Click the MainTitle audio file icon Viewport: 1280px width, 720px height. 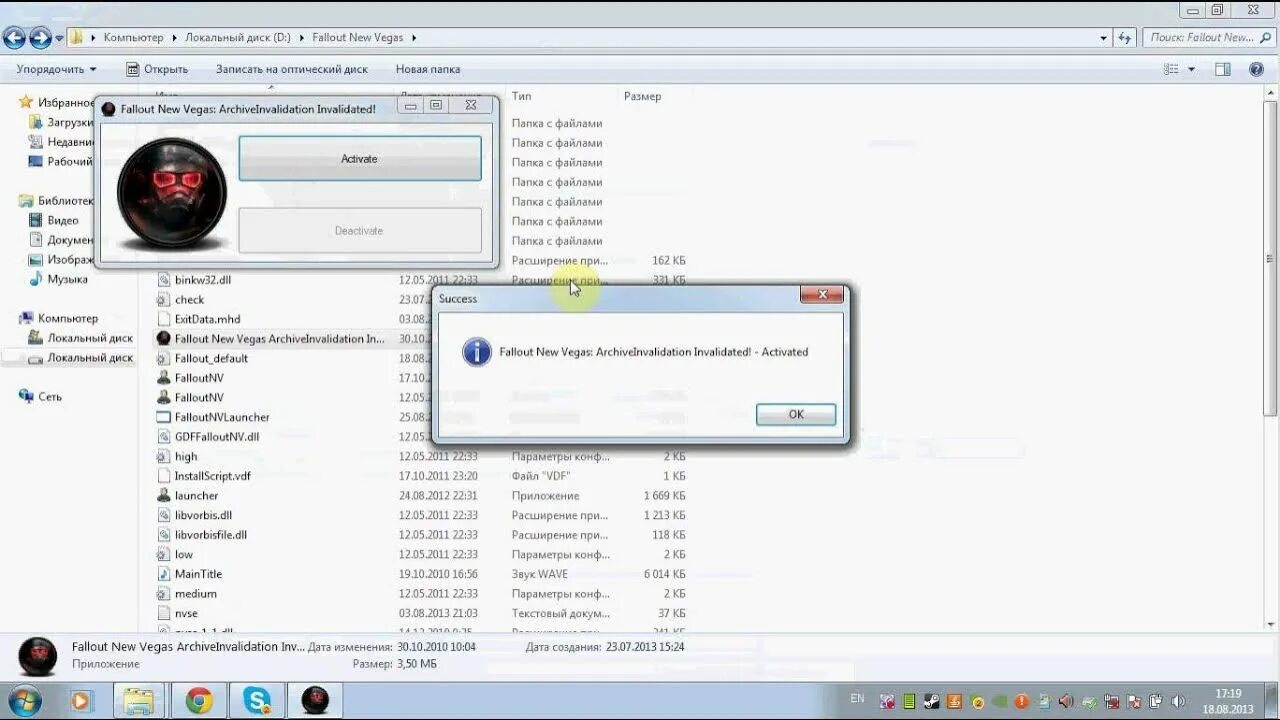click(x=164, y=574)
